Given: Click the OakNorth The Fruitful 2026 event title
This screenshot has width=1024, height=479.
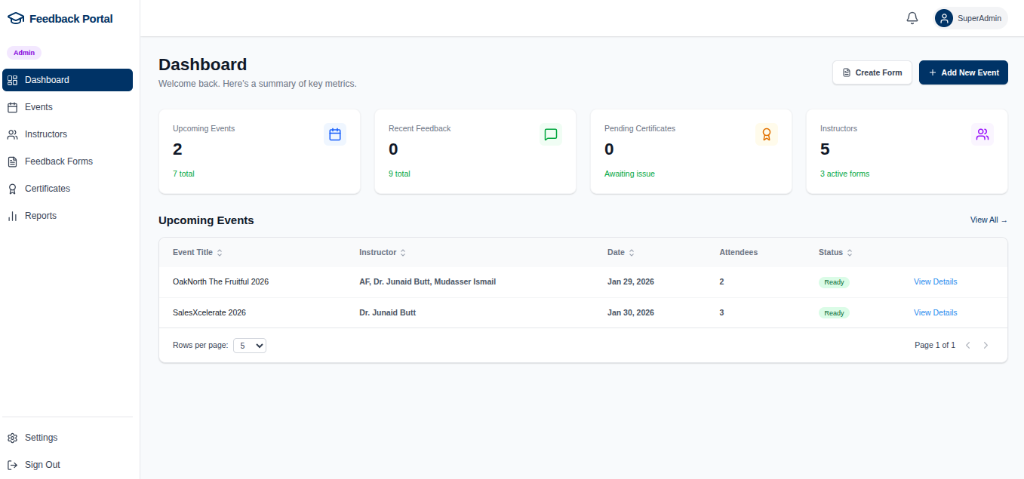Looking at the screenshot, I should pos(221,282).
